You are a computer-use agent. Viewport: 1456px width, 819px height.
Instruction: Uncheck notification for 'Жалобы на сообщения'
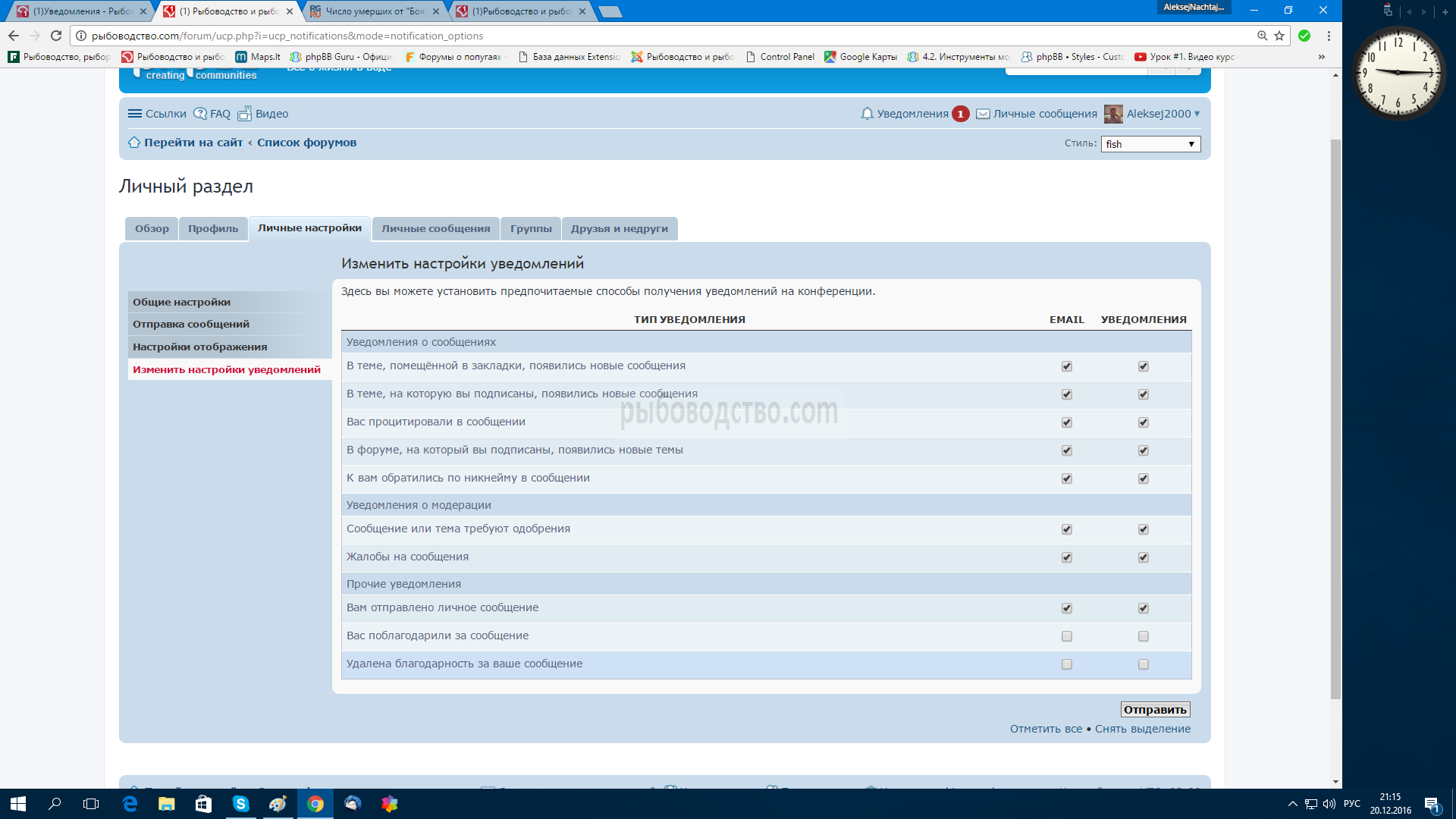1144,557
